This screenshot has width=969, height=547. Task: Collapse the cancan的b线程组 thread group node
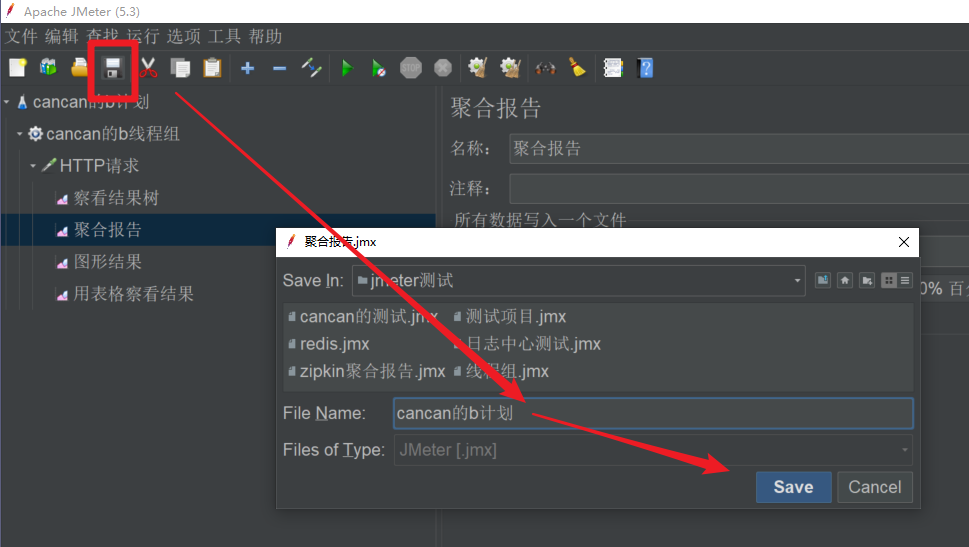pos(20,134)
